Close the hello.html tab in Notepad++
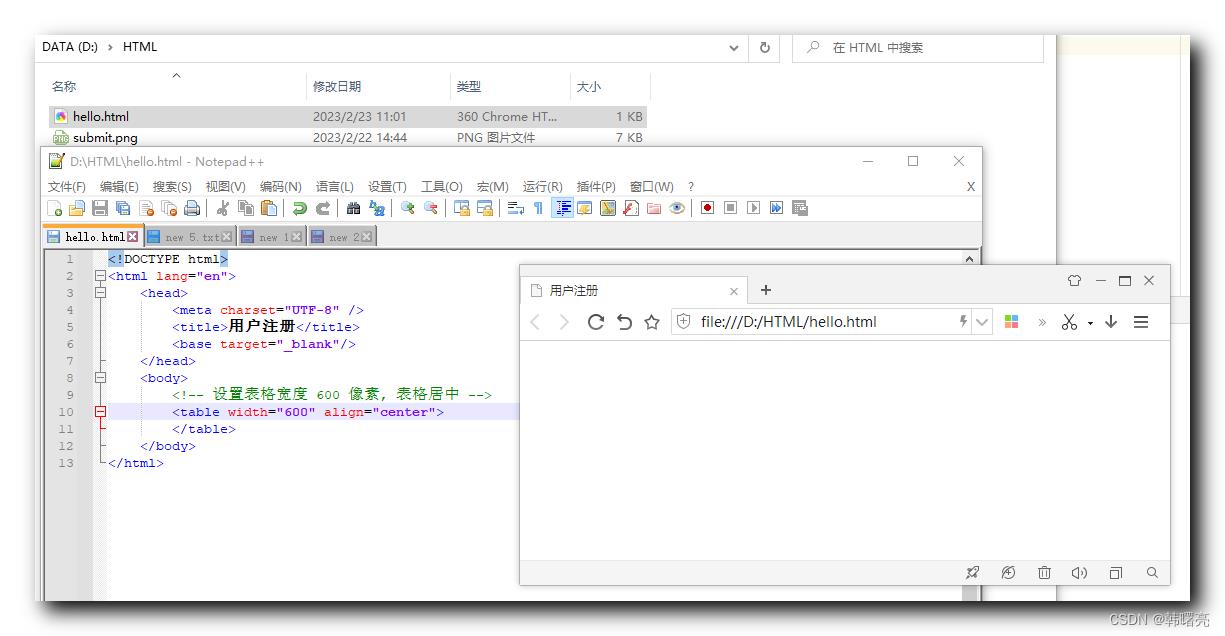The width and height of the screenshot is (1225, 636). pyautogui.click(x=132, y=237)
